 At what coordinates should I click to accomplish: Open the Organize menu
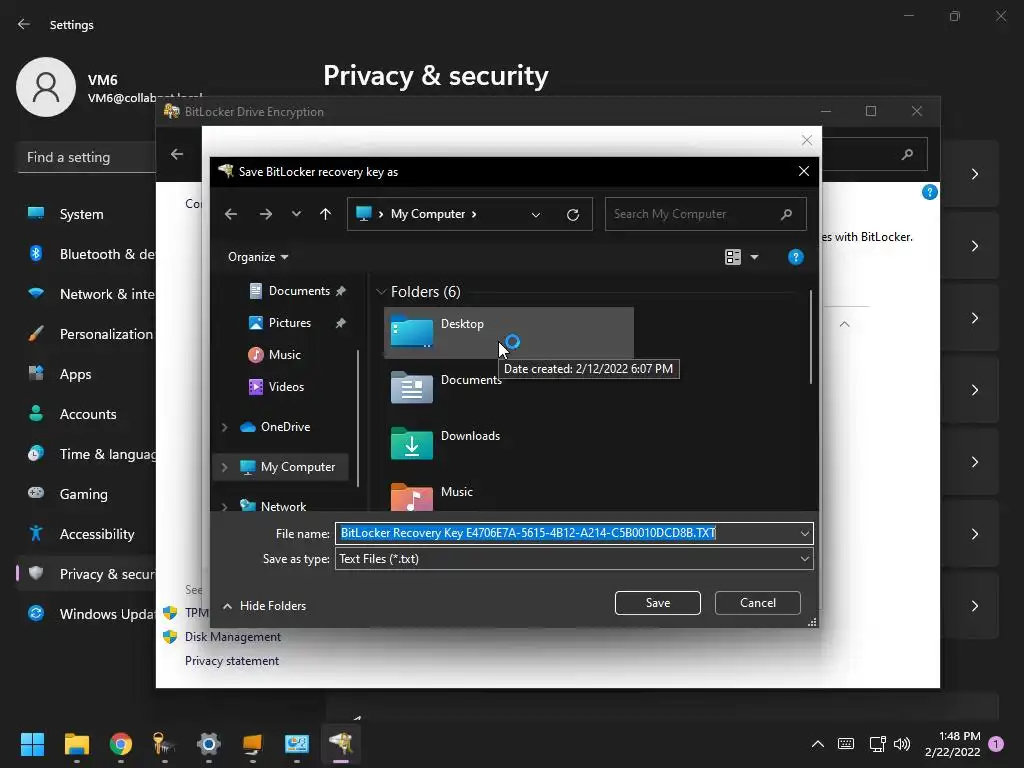(258, 257)
